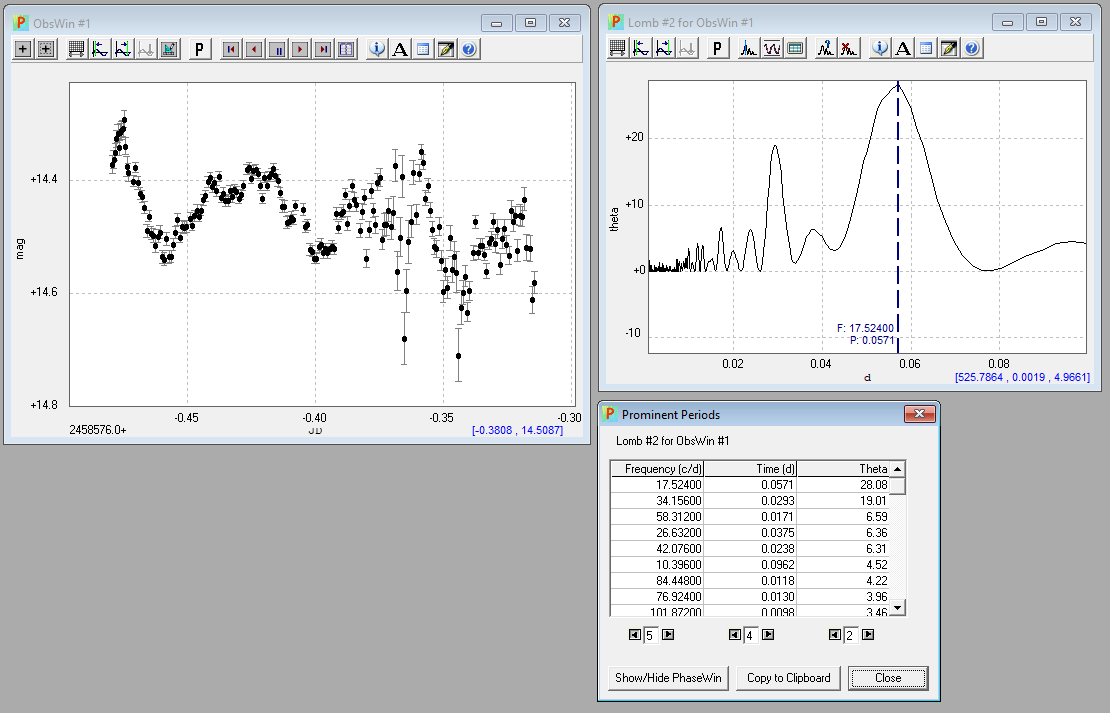Close the Prominent Periods dialog via Close button
Viewport: 1110px width, 713px height.
(888, 678)
